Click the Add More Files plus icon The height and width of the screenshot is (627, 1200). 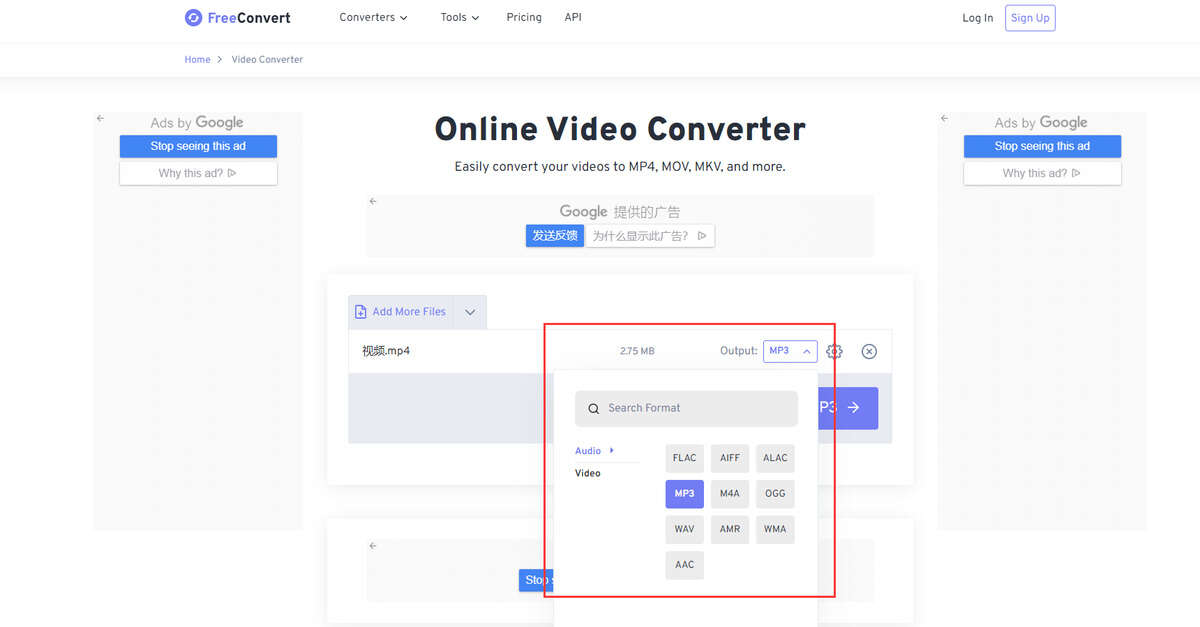point(361,312)
